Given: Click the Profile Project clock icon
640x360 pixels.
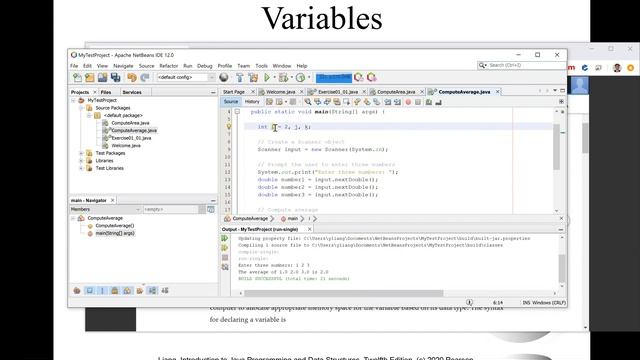Looking at the screenshot, I should (300, 77).
